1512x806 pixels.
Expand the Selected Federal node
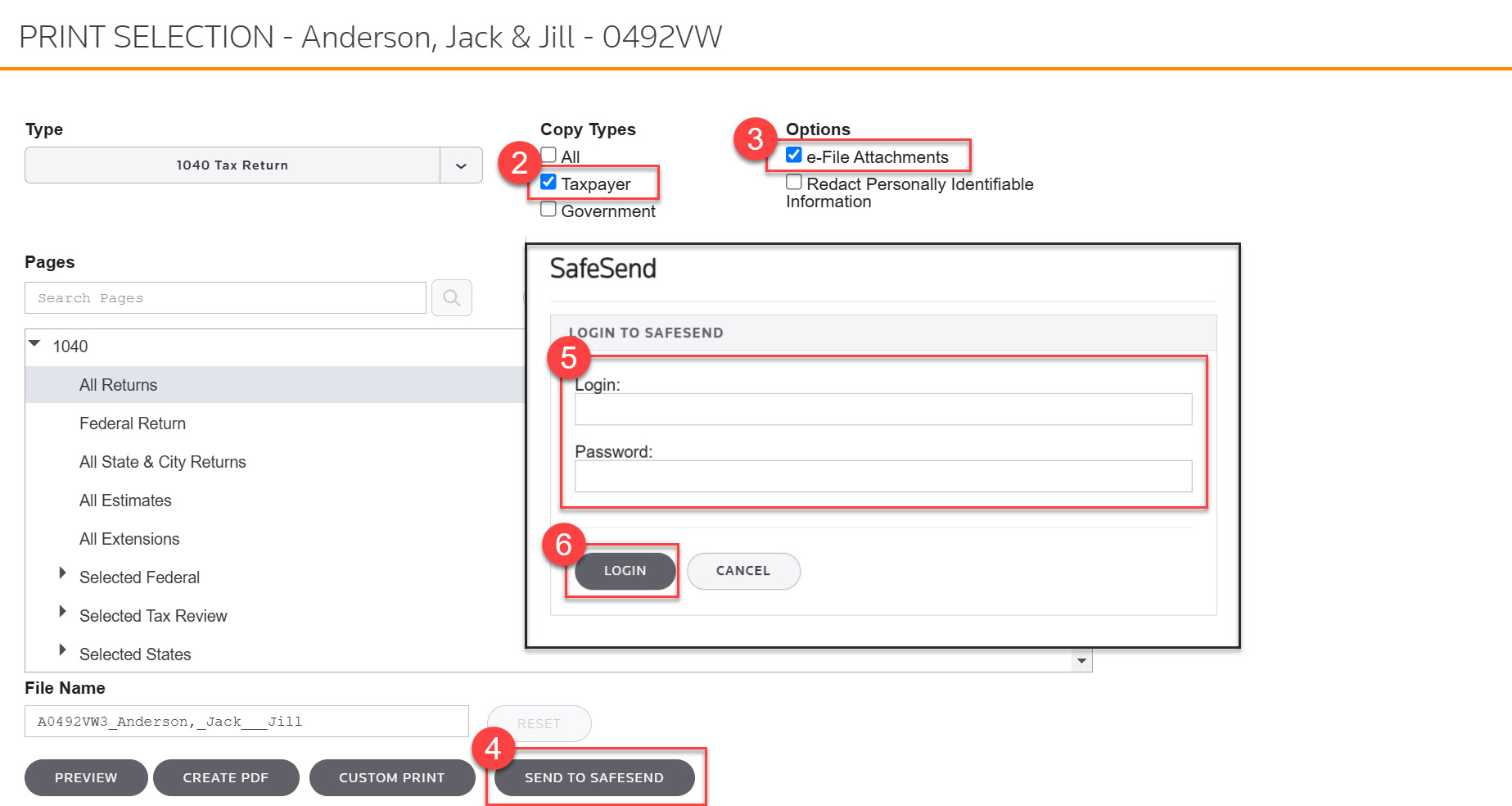point(62,573)
